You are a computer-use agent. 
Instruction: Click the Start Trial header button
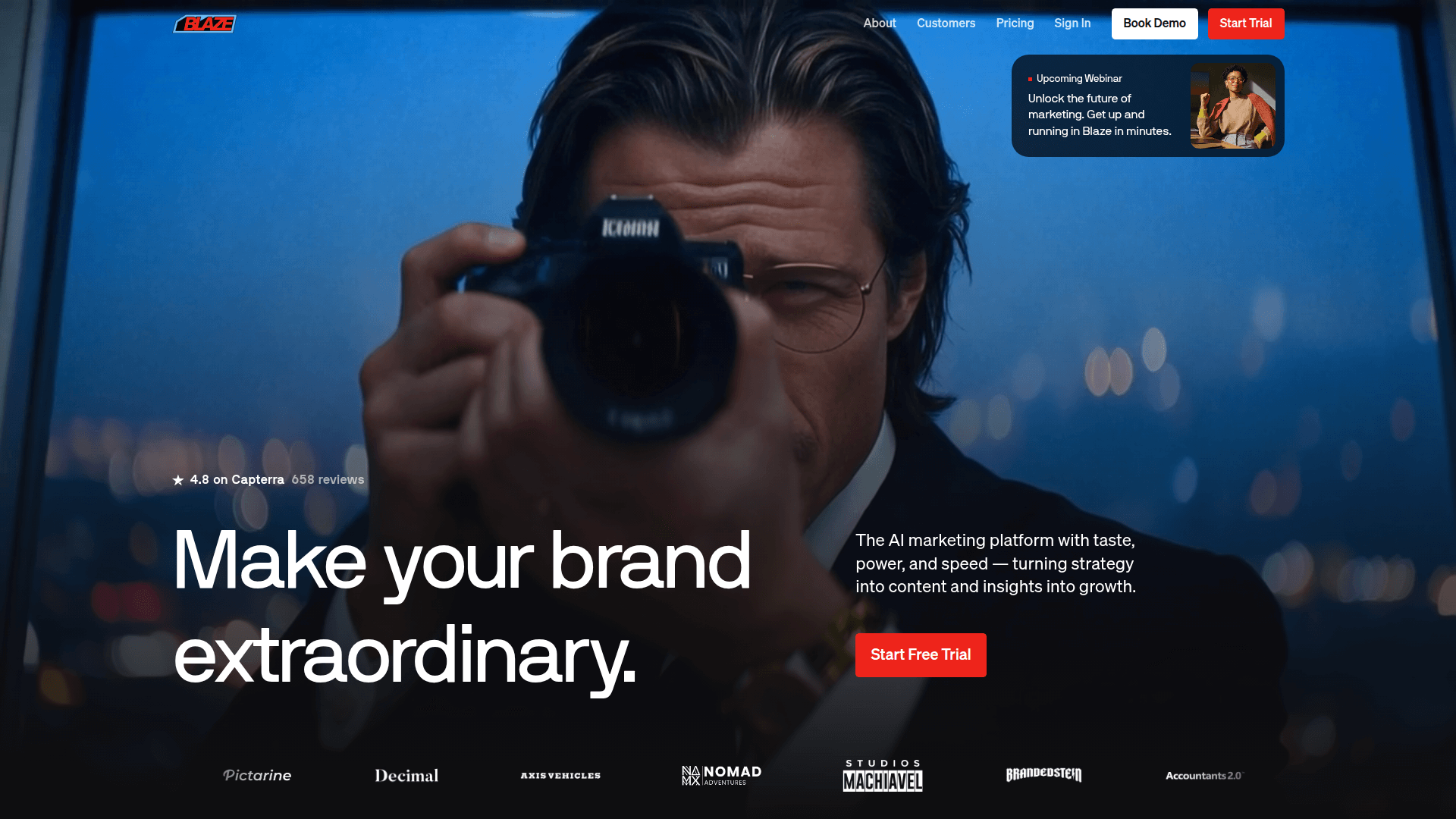1246,24
